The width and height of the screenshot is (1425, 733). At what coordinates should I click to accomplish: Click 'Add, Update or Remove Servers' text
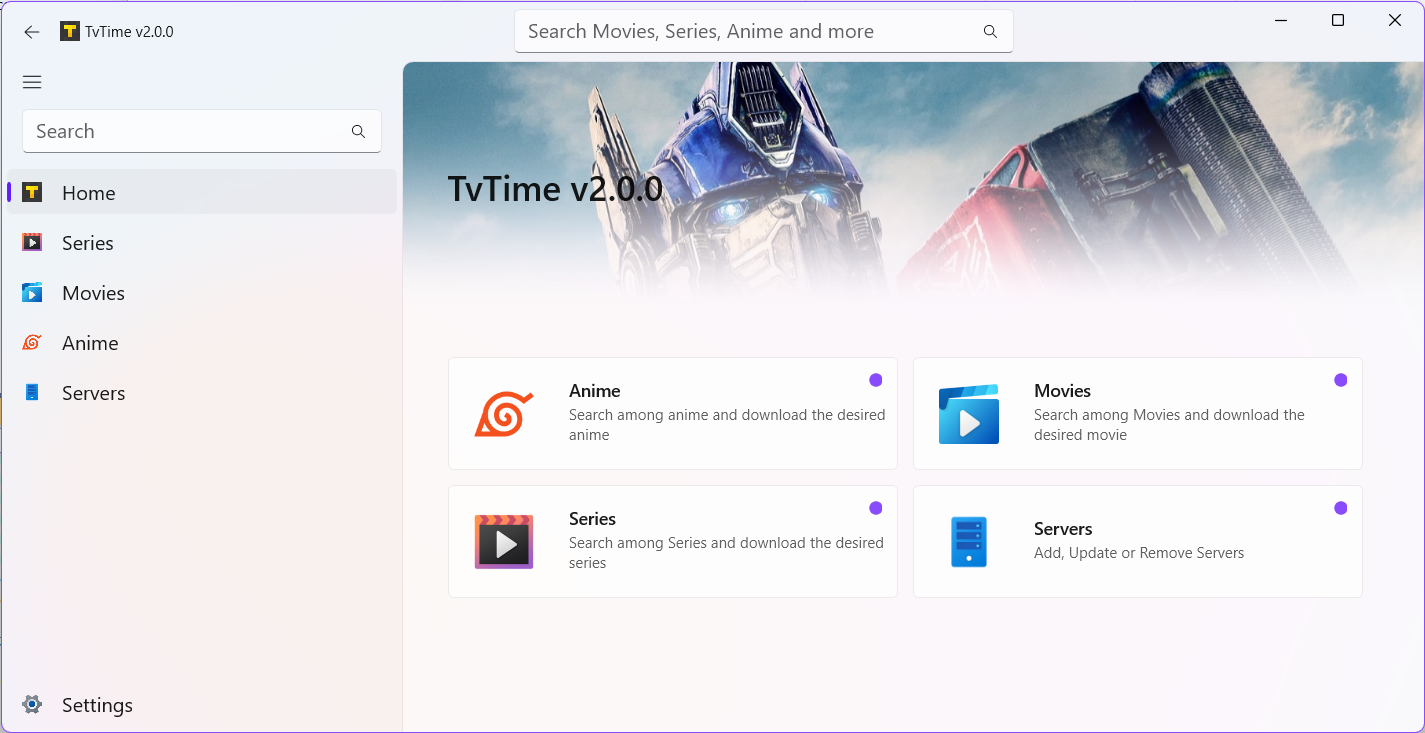pos(1139,553)
